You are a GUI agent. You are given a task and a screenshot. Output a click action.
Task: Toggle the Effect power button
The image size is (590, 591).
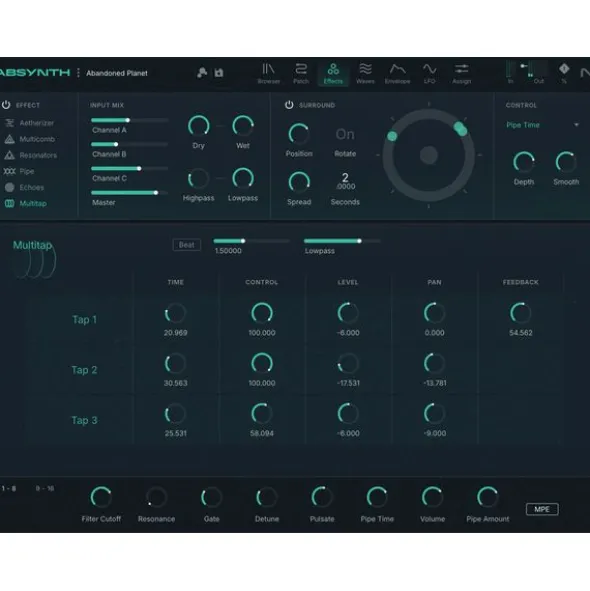point(6,105)
